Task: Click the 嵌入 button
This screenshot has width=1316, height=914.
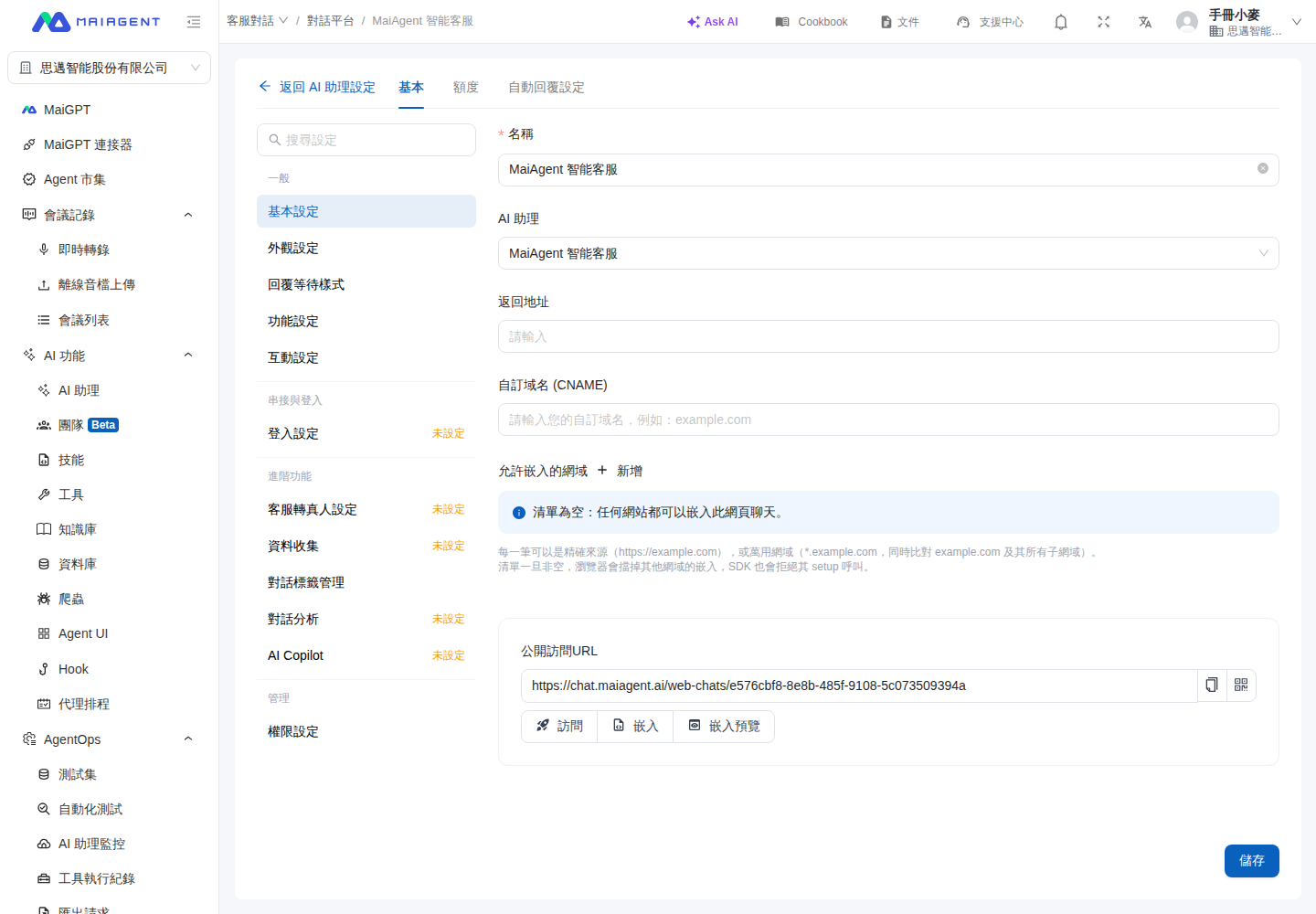Action: pyautogui.click(x=635, y=726)
